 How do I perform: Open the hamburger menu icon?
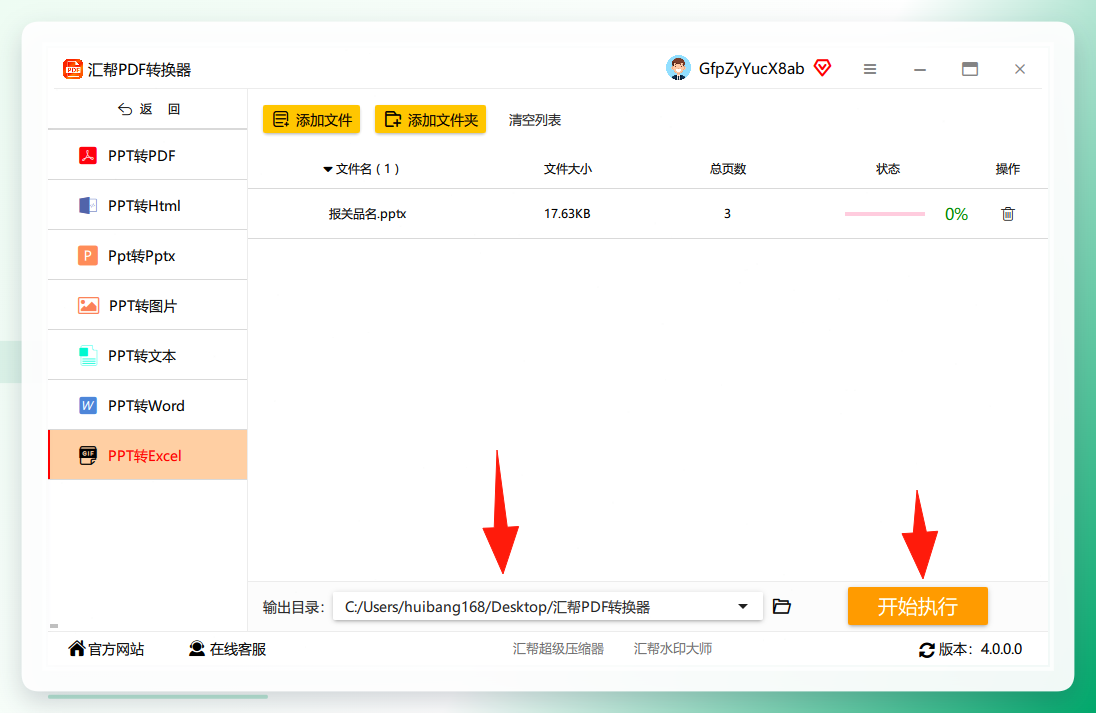870,69
